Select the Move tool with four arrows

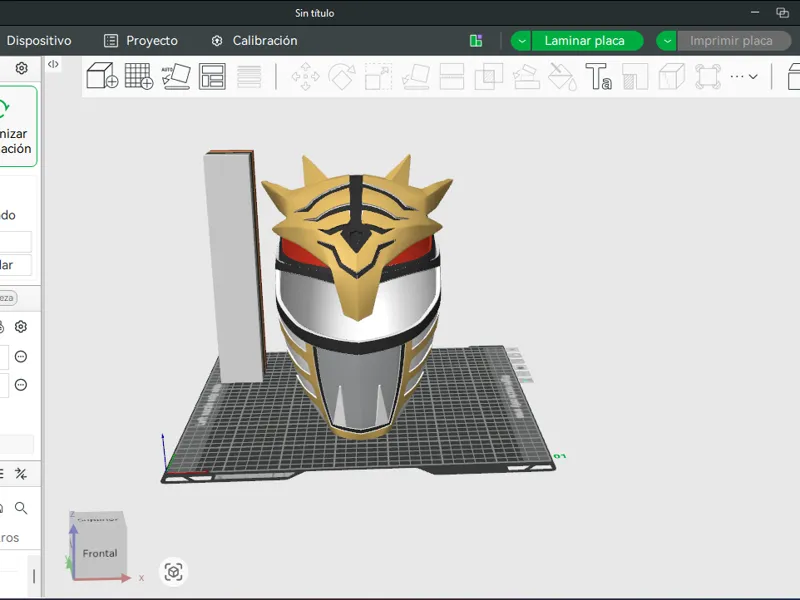(305, 77)
